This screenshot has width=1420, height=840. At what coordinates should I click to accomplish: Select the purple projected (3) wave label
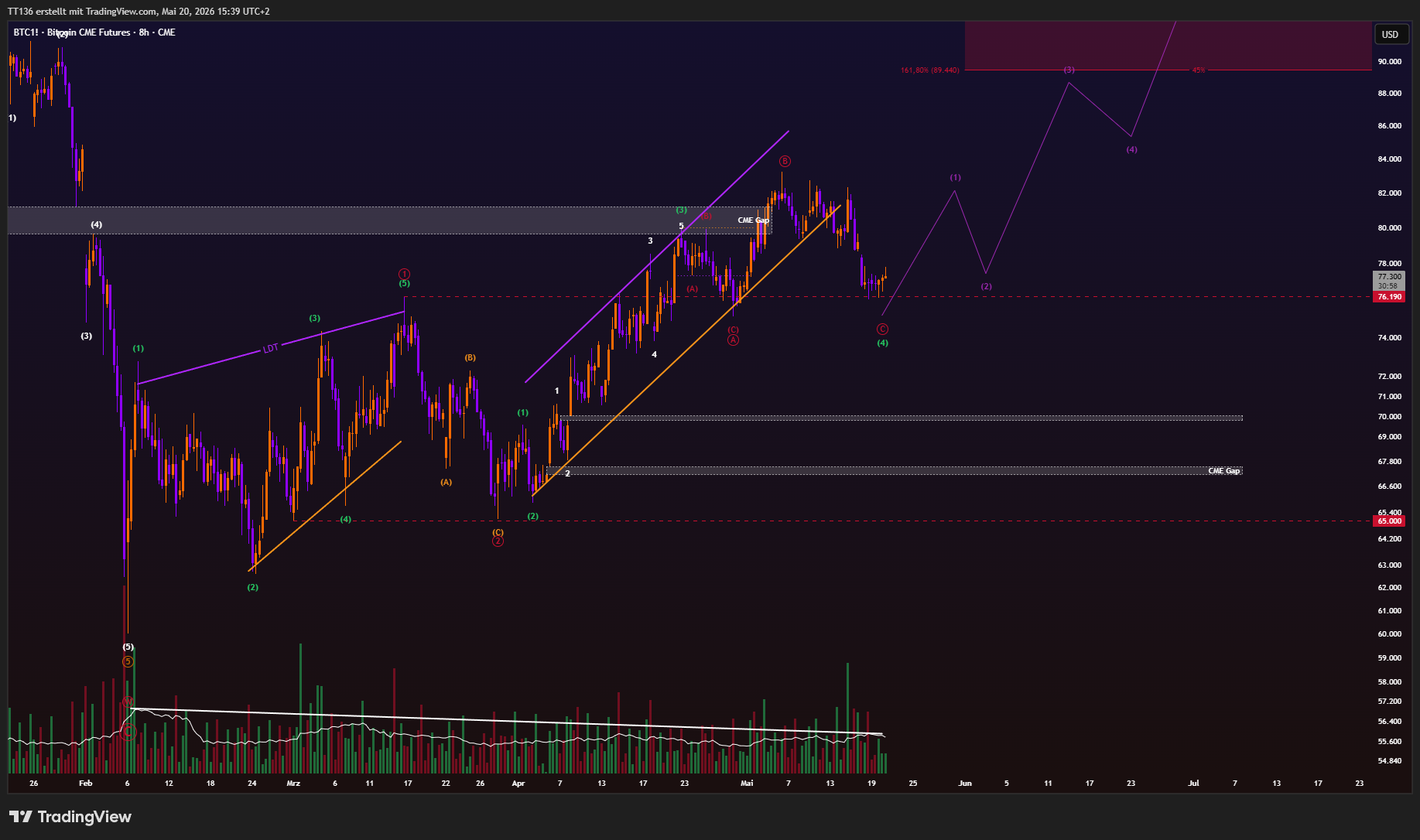point(1069,70)
